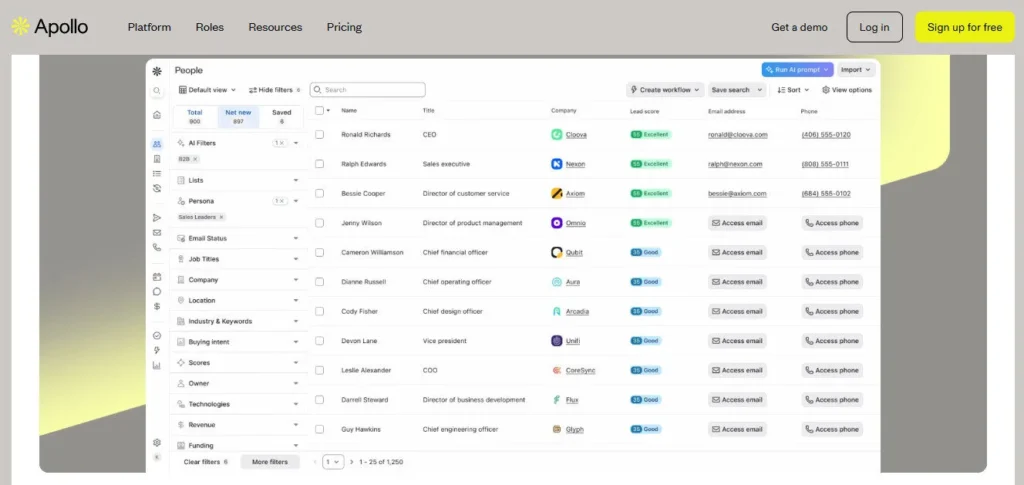The height and width of the screenshot is (485, 1024).
Task: Open the Import dropdown
Action: point(856,70)
